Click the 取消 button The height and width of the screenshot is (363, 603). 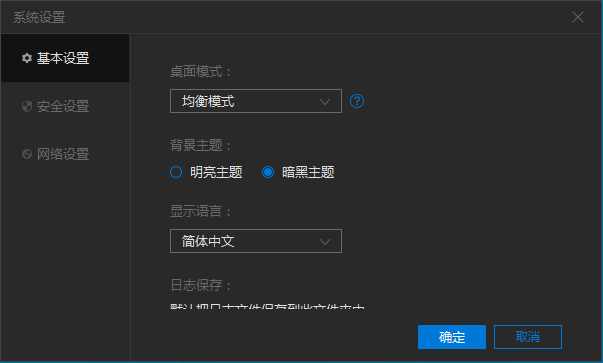coord(528,337)
